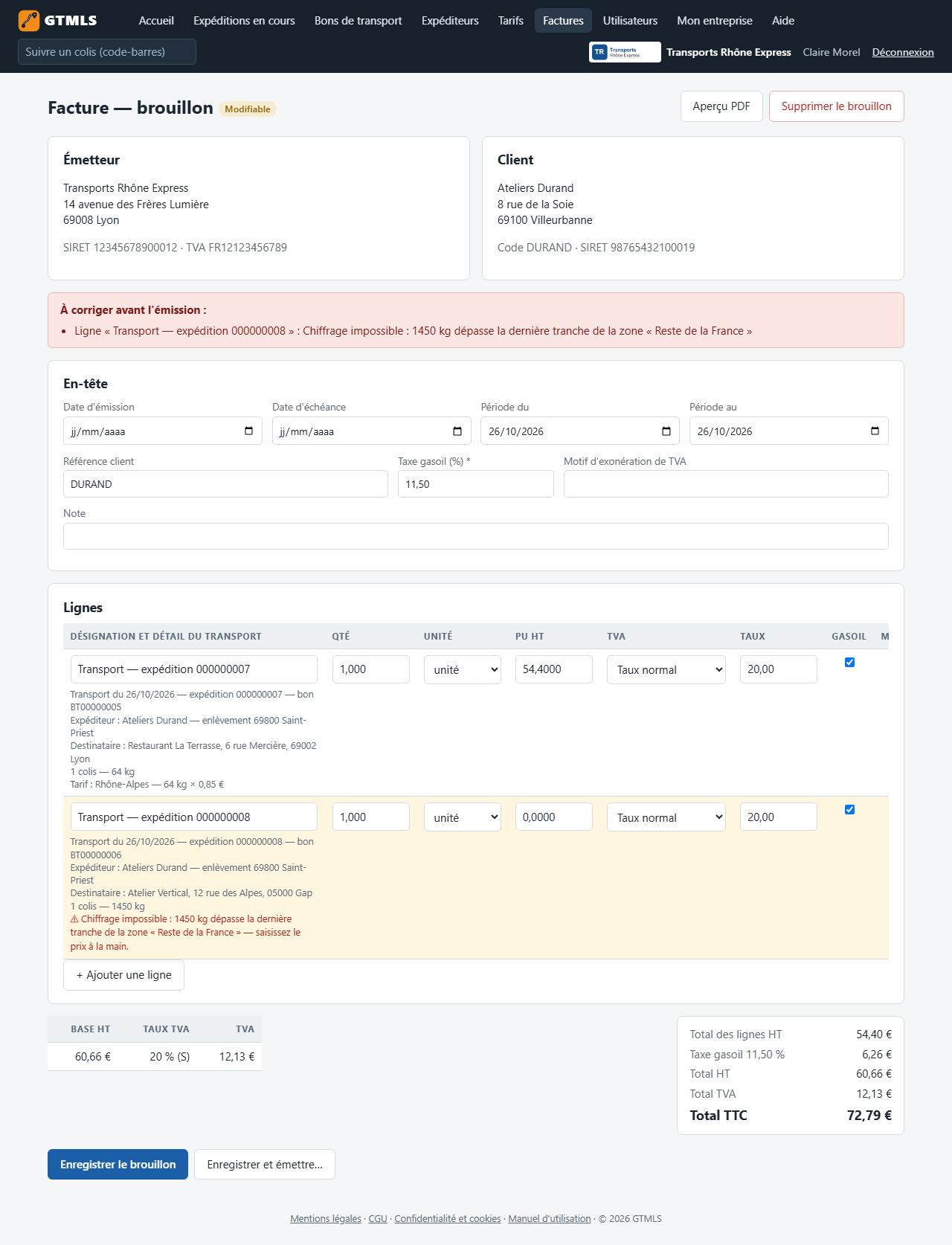Click Supprimer le brouillon button
The image size is (952, 1245).
(x=837, y=106)
